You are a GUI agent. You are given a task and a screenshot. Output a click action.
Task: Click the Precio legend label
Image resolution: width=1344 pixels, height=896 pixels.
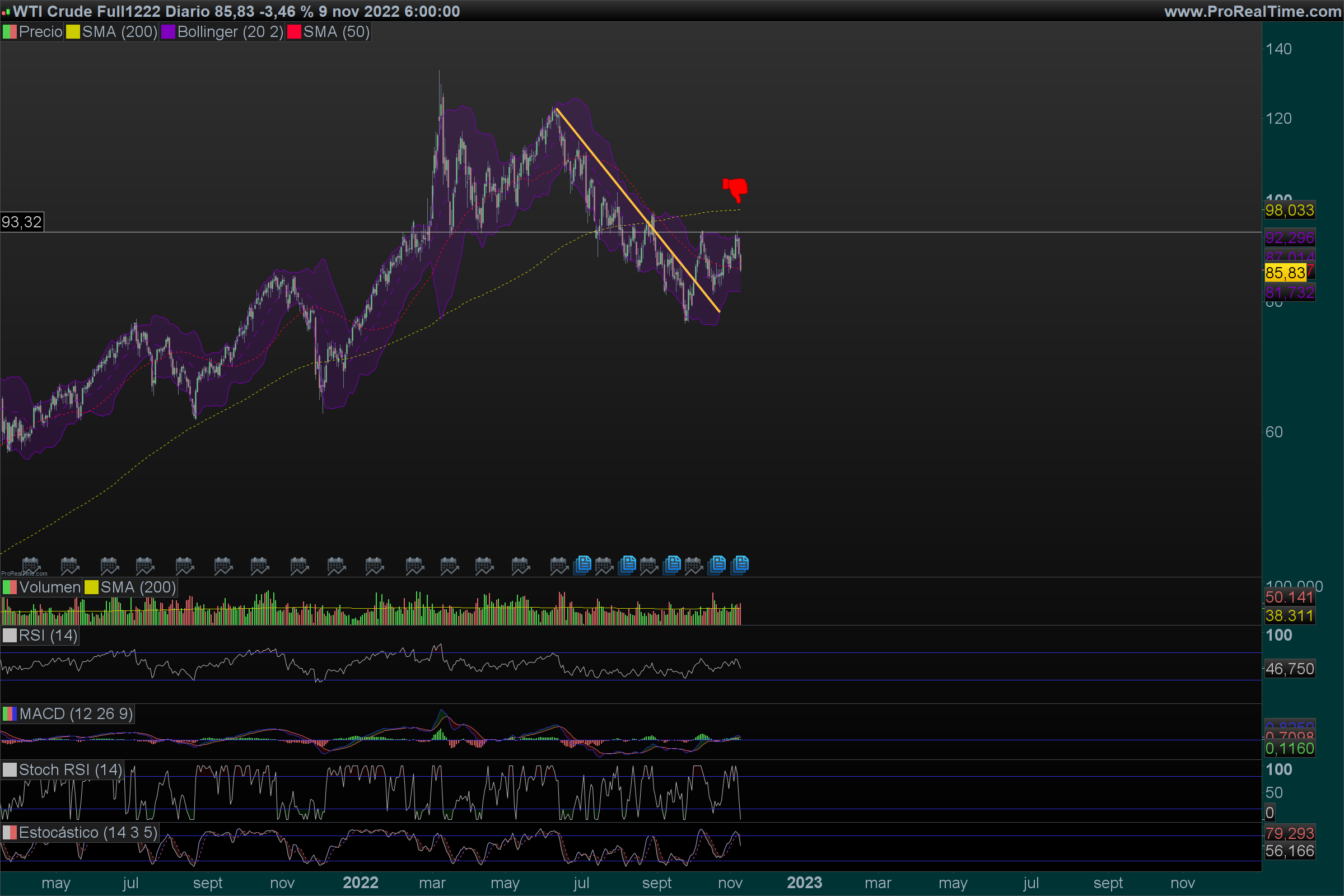pos(40,32)
